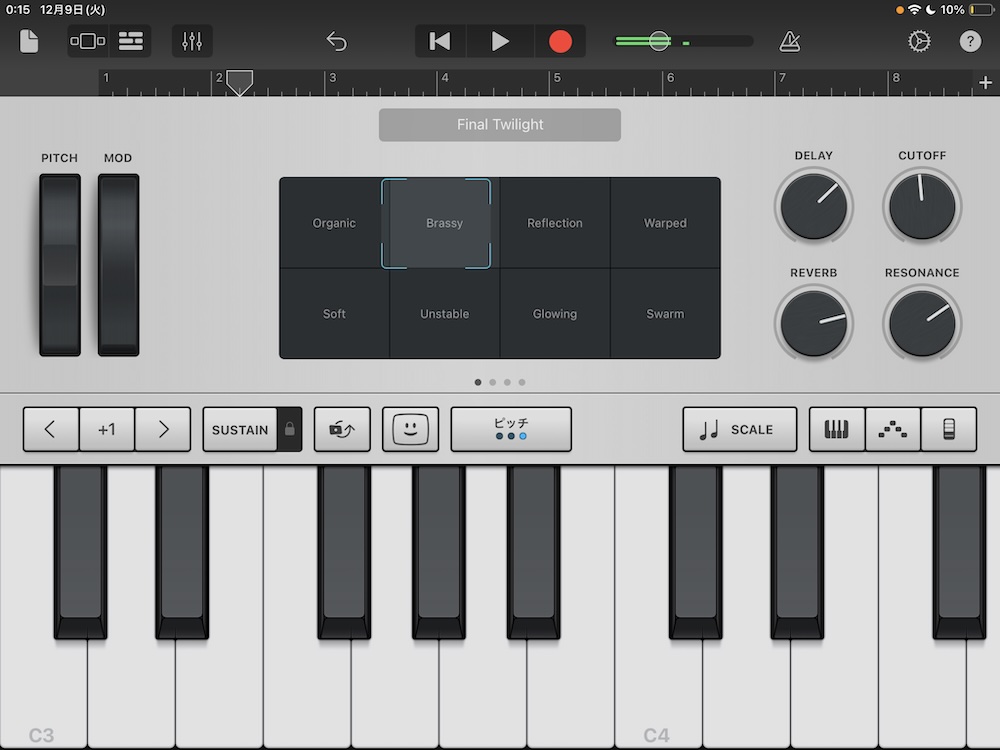Select the Organic transform pad
This screenshot has height=750, width=1000.
click(x=334, y=223)
